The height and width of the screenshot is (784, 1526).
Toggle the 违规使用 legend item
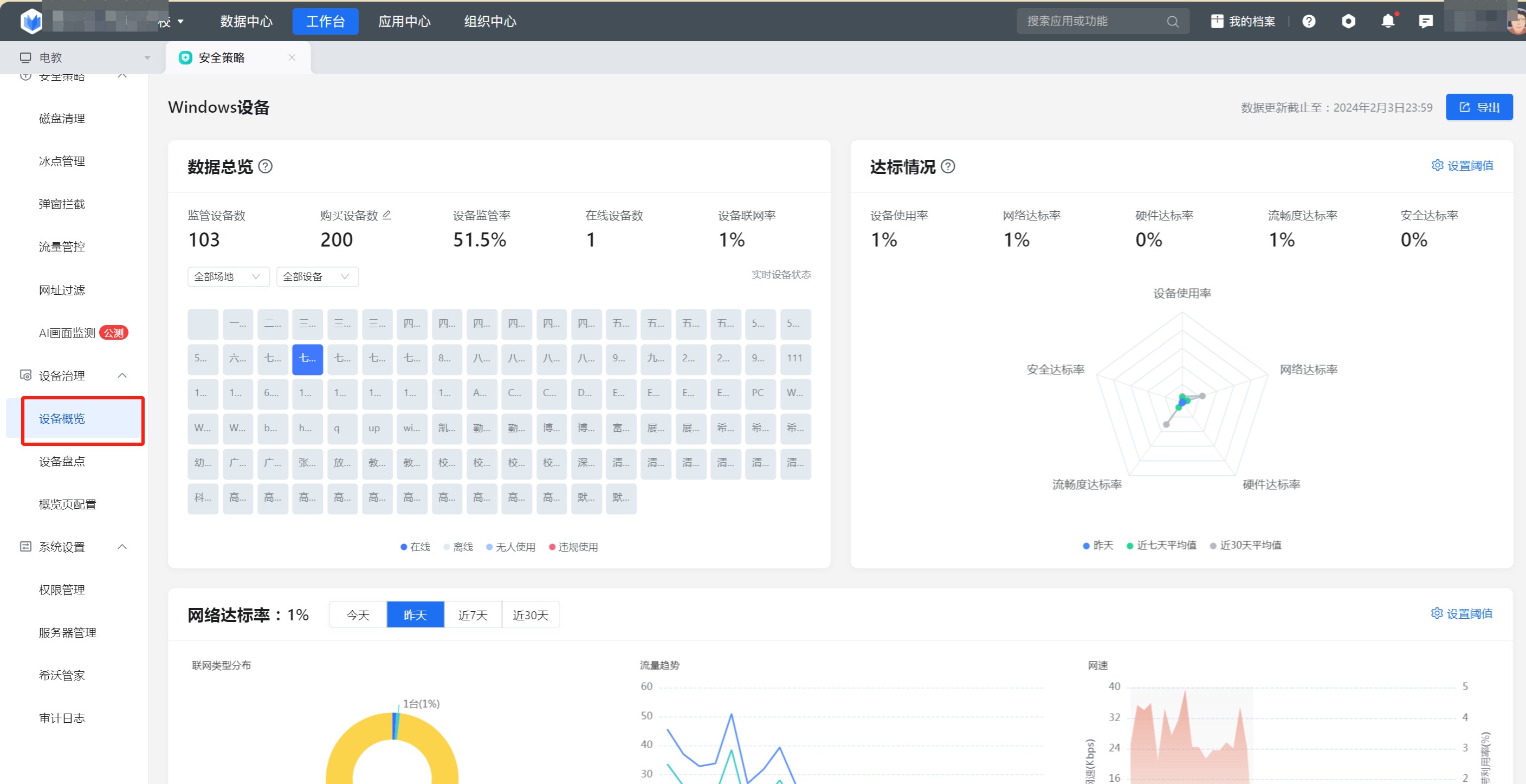(573, 547)
